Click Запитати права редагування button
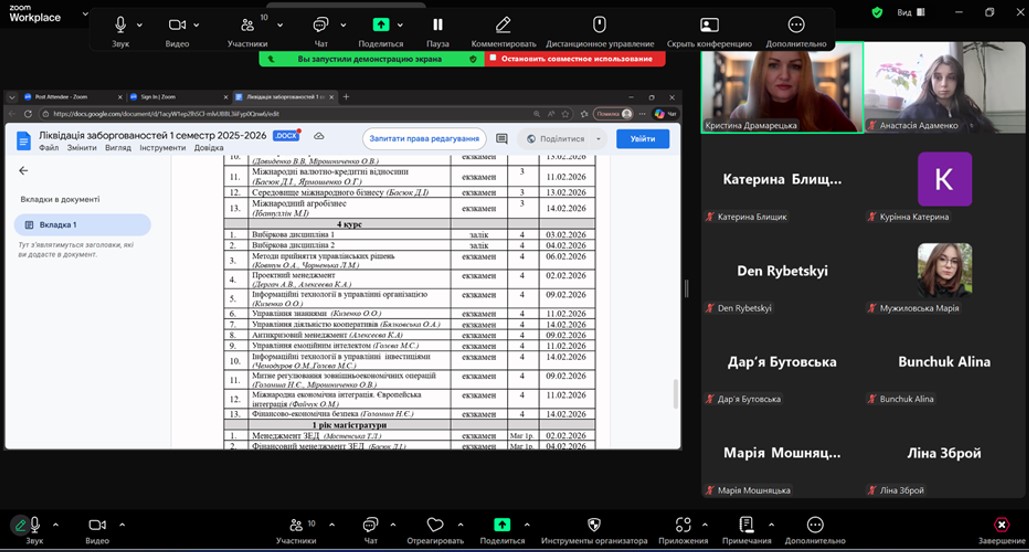The height and width of the screenshot is (552, 1029). [424, 138]
